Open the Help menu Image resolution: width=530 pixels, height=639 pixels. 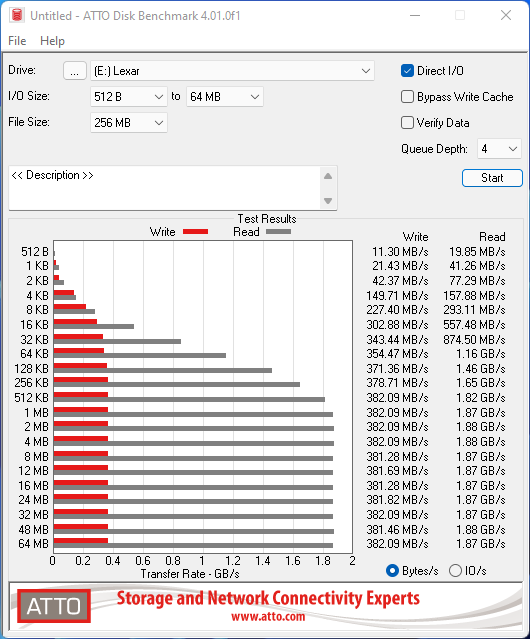[52, 41]
